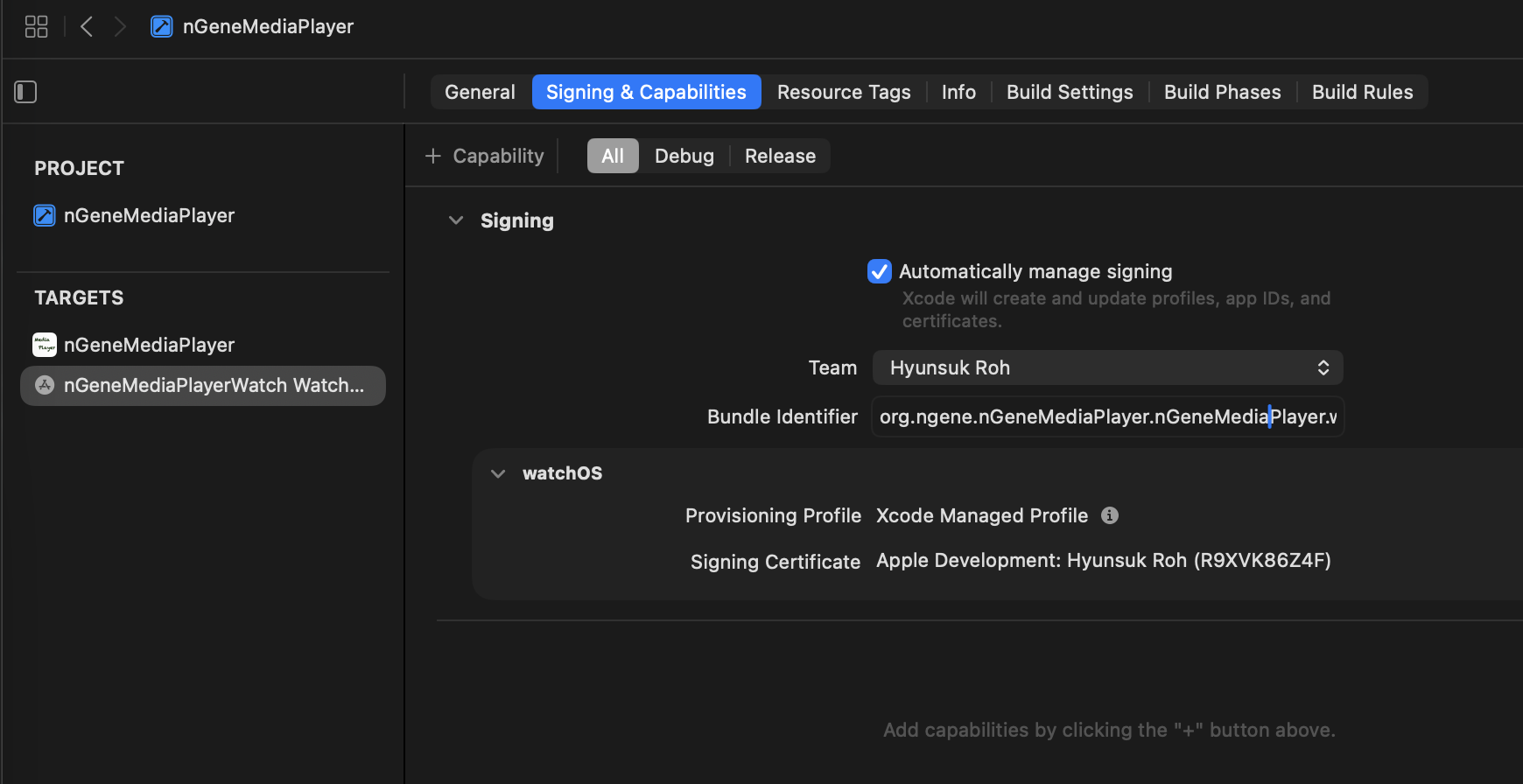
Task: Collapse the watchOS subsection
Action: (x=498, y=473)
